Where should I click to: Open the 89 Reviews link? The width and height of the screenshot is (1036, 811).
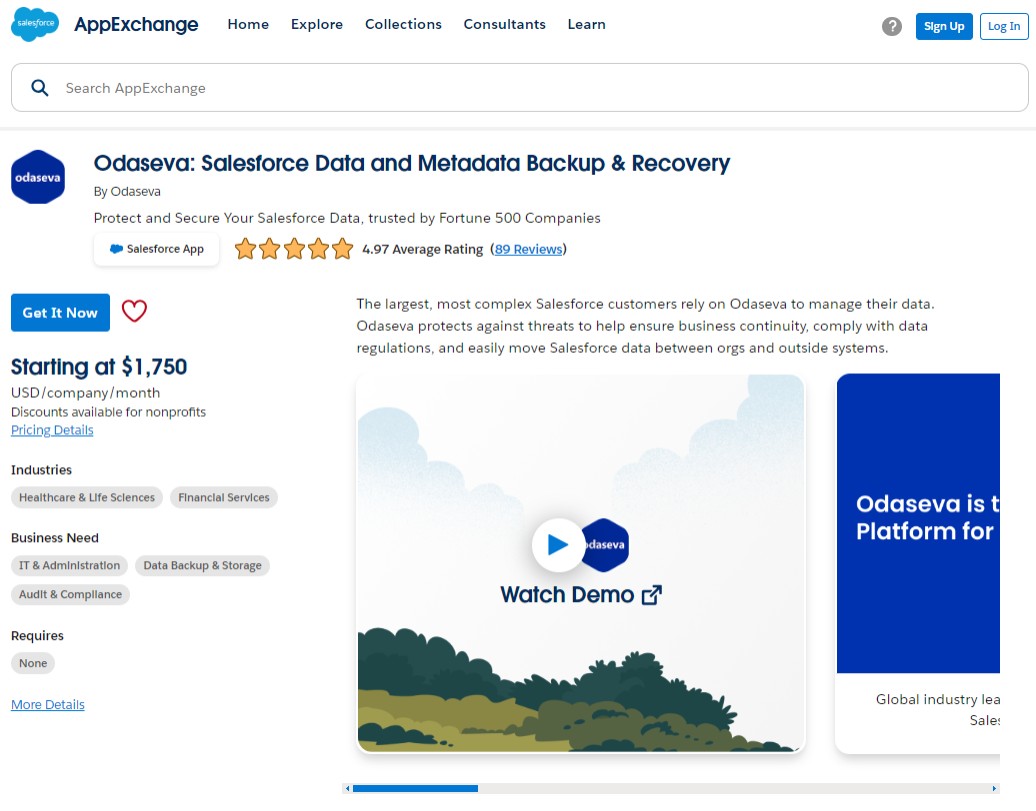(528, 249)
